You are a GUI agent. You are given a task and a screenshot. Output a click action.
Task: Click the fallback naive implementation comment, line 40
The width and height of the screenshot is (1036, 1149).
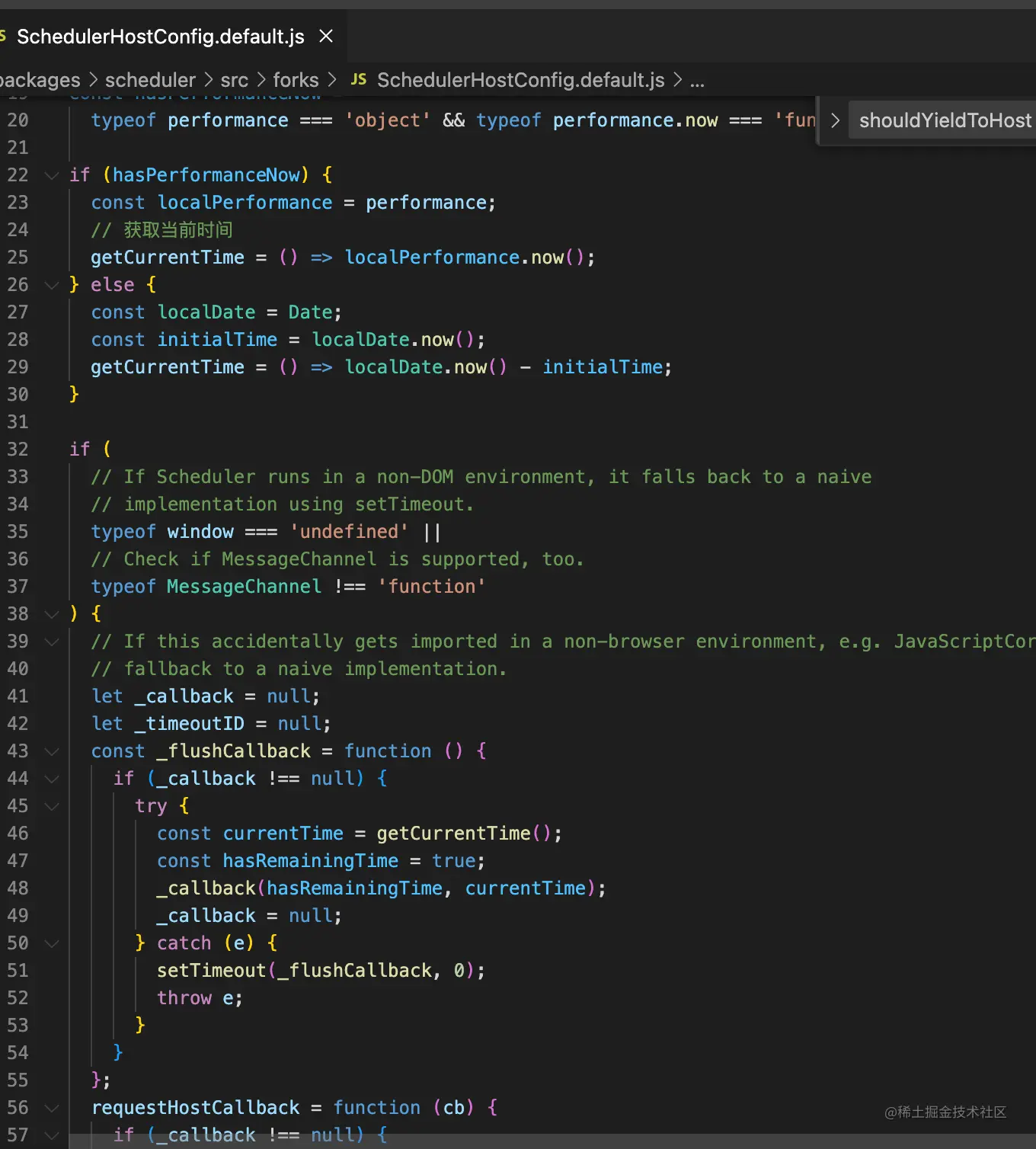pyautogui.click(x=299, y=669)
